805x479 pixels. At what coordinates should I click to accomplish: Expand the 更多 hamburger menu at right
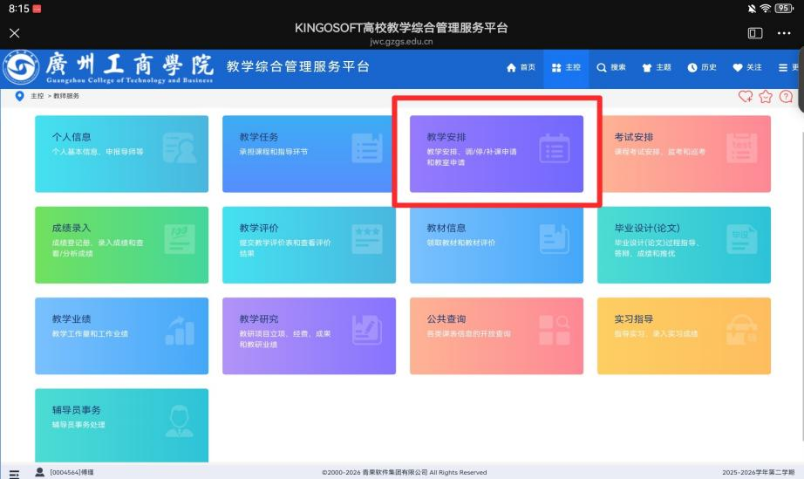point(782,67)
